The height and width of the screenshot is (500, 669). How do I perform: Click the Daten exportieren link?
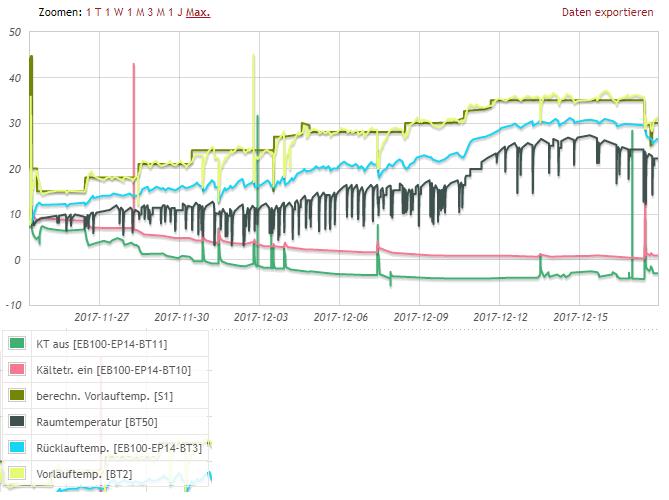click(x=607, y=12)
